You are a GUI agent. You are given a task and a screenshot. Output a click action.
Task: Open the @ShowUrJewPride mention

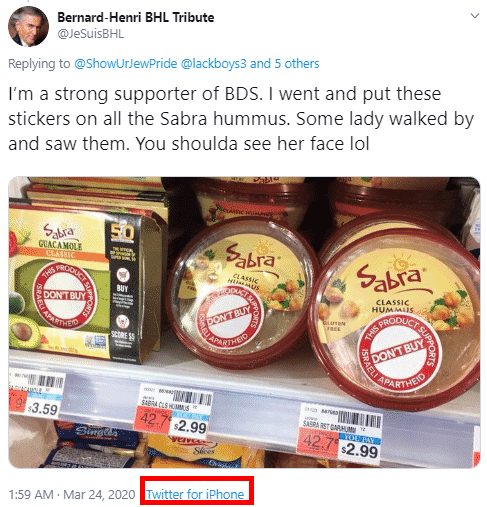pyautogui.click(x=126, y=63)
